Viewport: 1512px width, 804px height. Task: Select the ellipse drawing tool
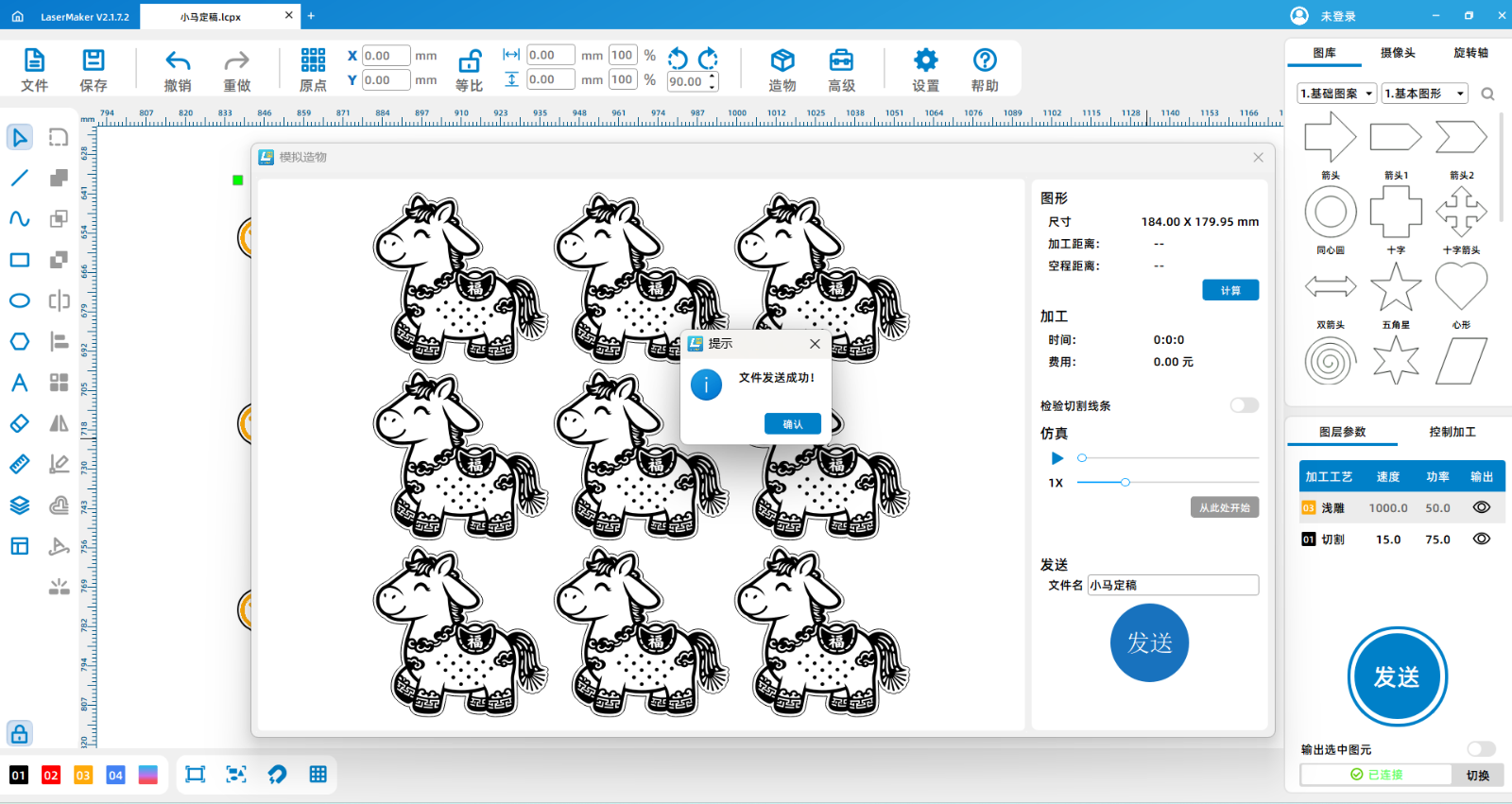[x=20, y=300]
